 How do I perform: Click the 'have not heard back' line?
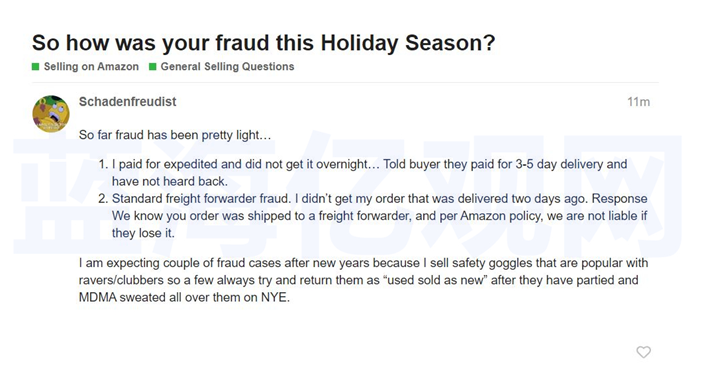tap(170, 181)
